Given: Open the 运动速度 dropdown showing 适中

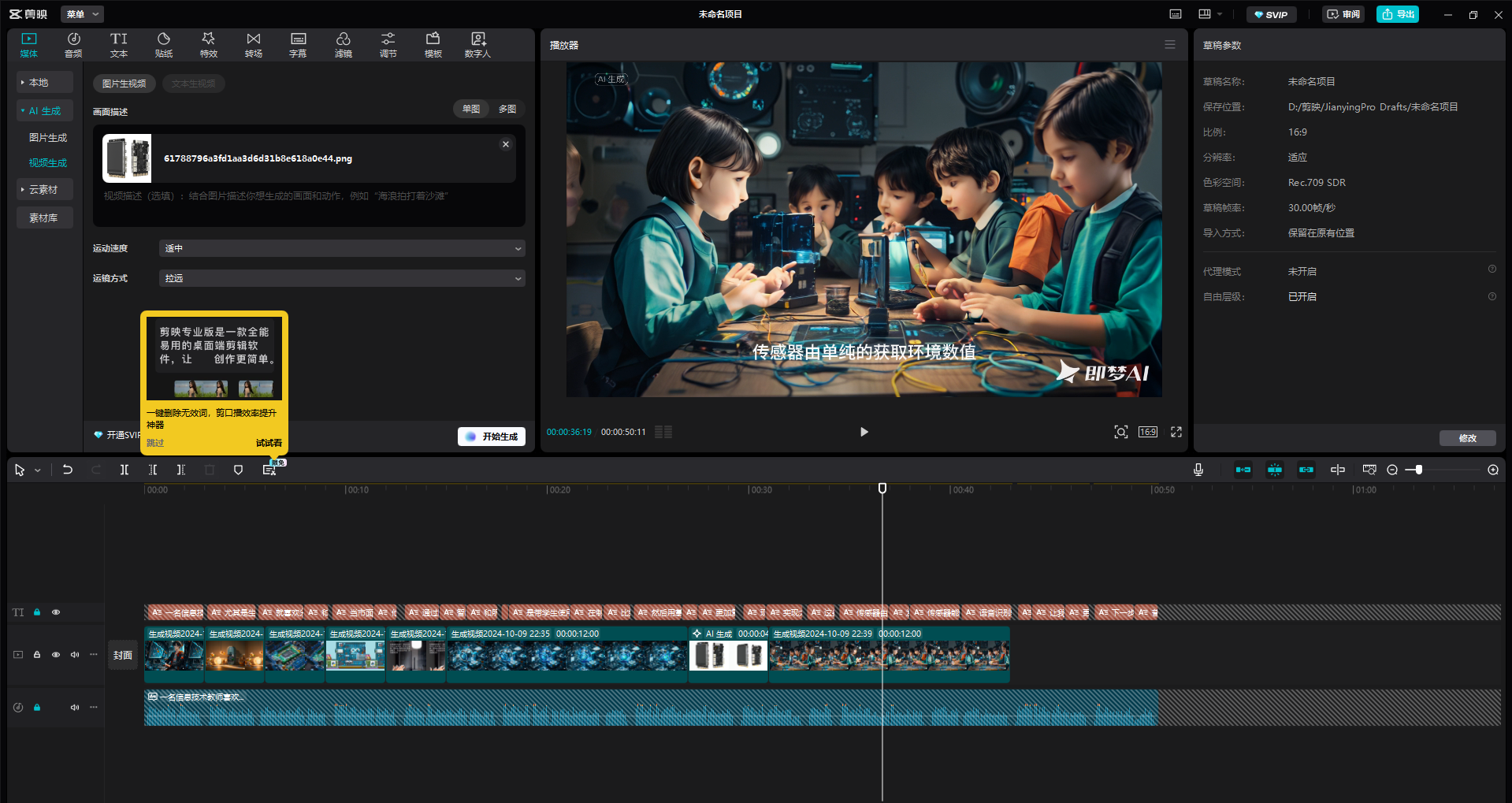Looking at the screenshot, I should pos(342,248).
